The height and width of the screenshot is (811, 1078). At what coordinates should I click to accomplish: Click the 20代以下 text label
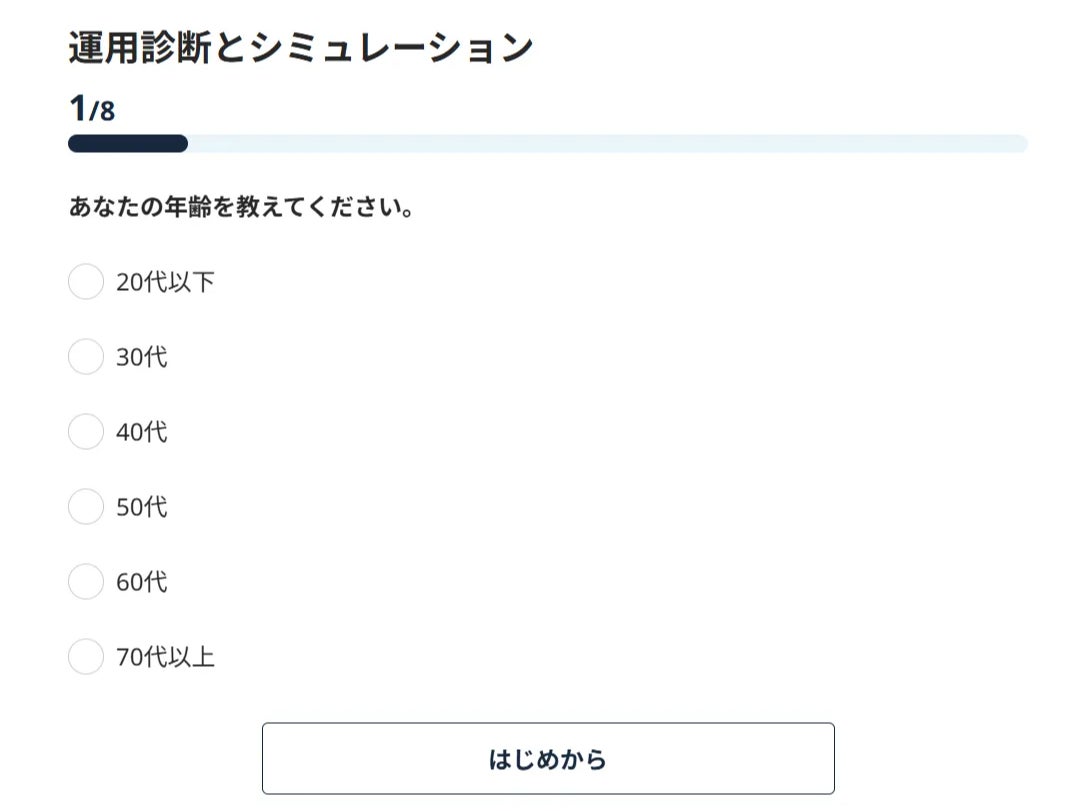[165, 282]
